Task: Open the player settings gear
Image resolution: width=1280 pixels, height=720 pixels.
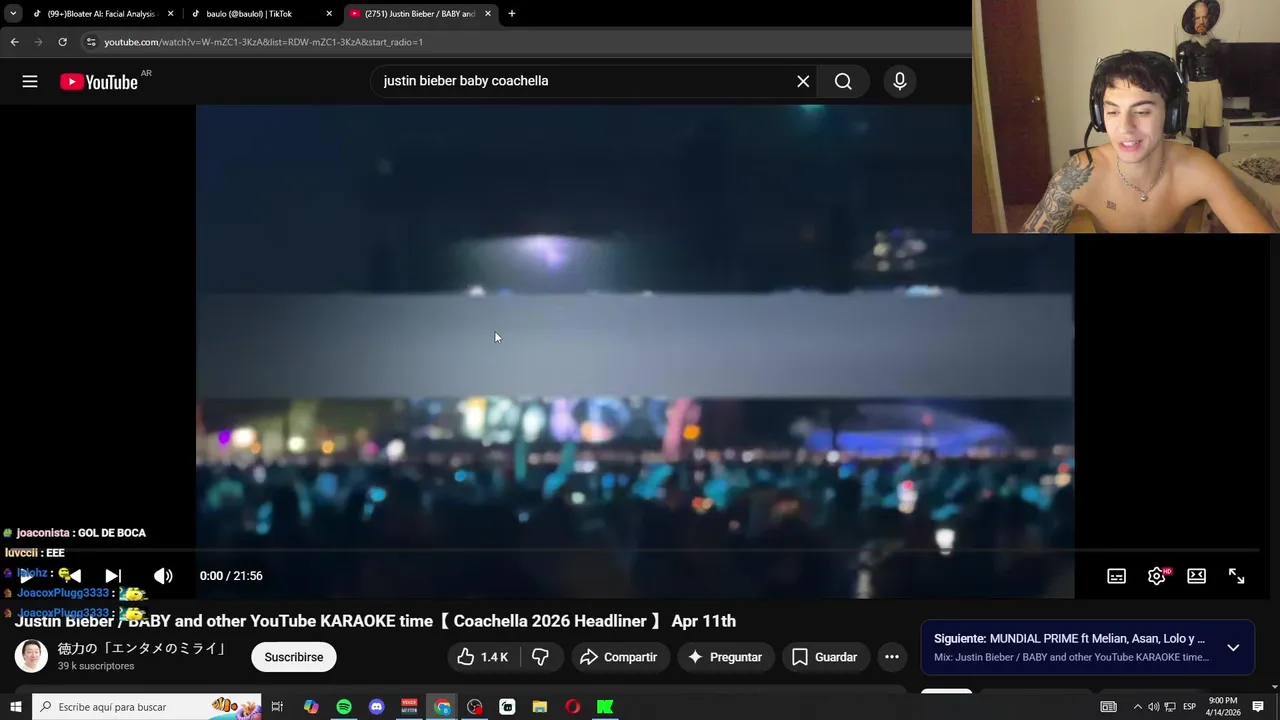Action: [x=1157, y=576]
